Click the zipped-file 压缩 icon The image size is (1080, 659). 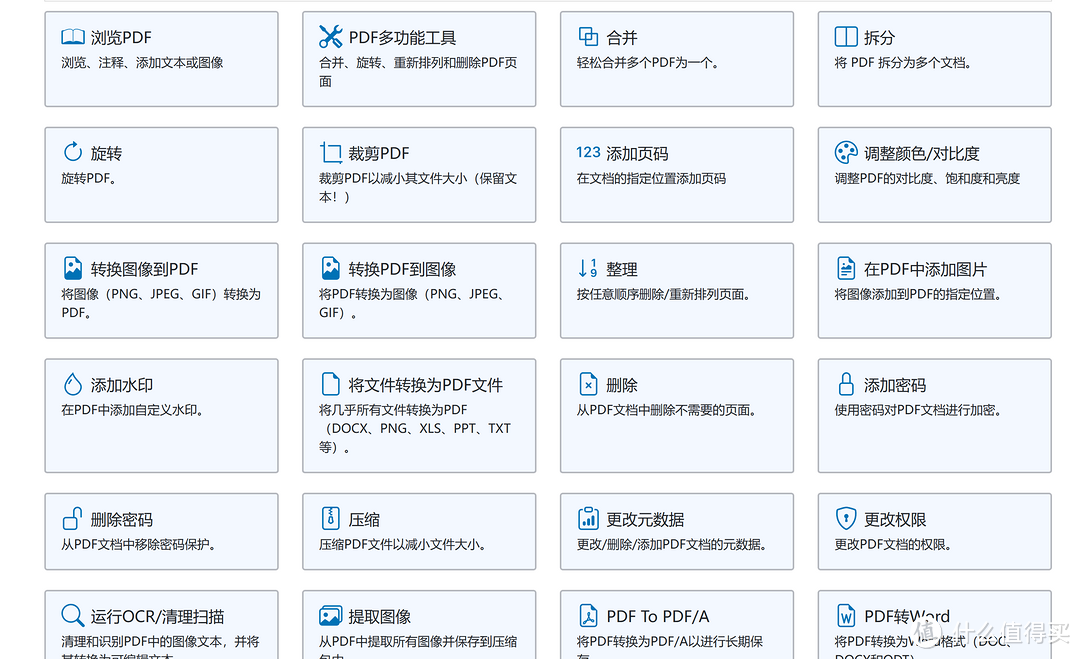point(331,518)
